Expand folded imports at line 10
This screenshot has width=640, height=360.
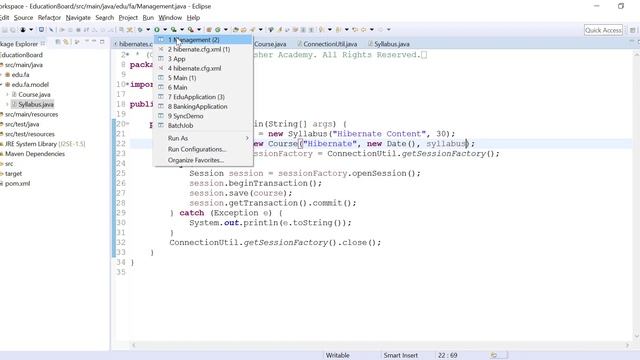pyautogui.click(x=127, y=84)
